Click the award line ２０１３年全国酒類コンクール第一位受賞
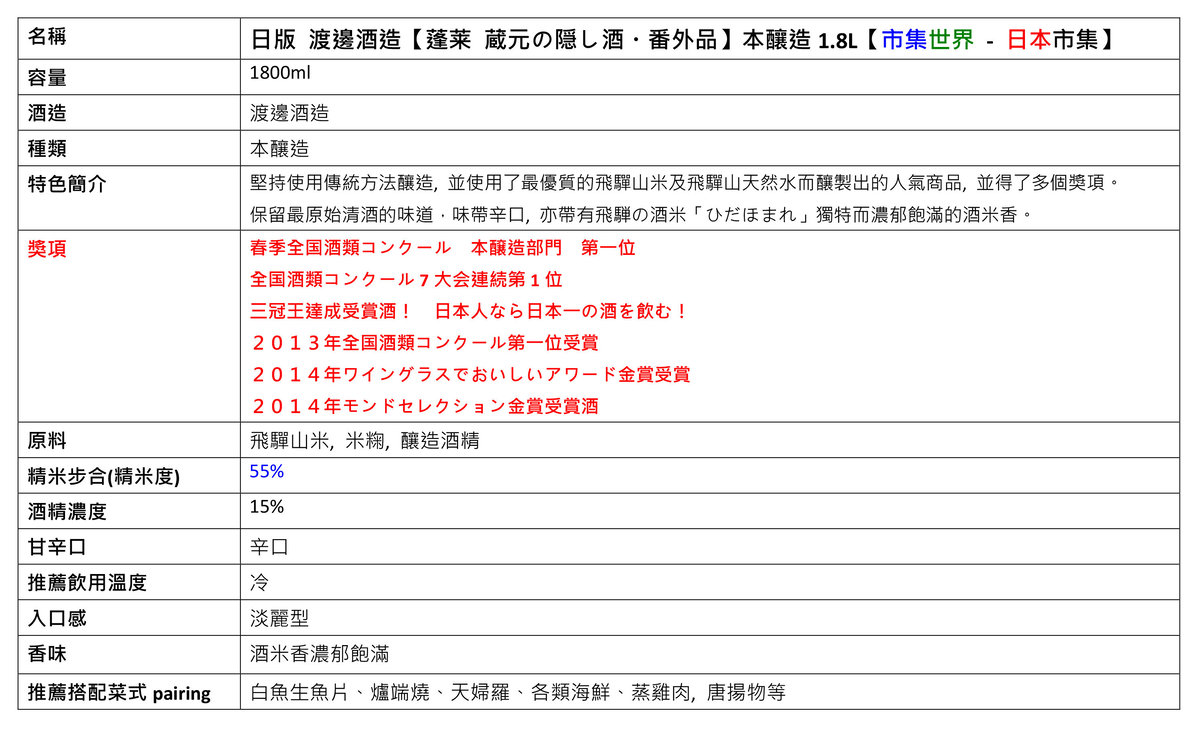 [x=425, y=343]
